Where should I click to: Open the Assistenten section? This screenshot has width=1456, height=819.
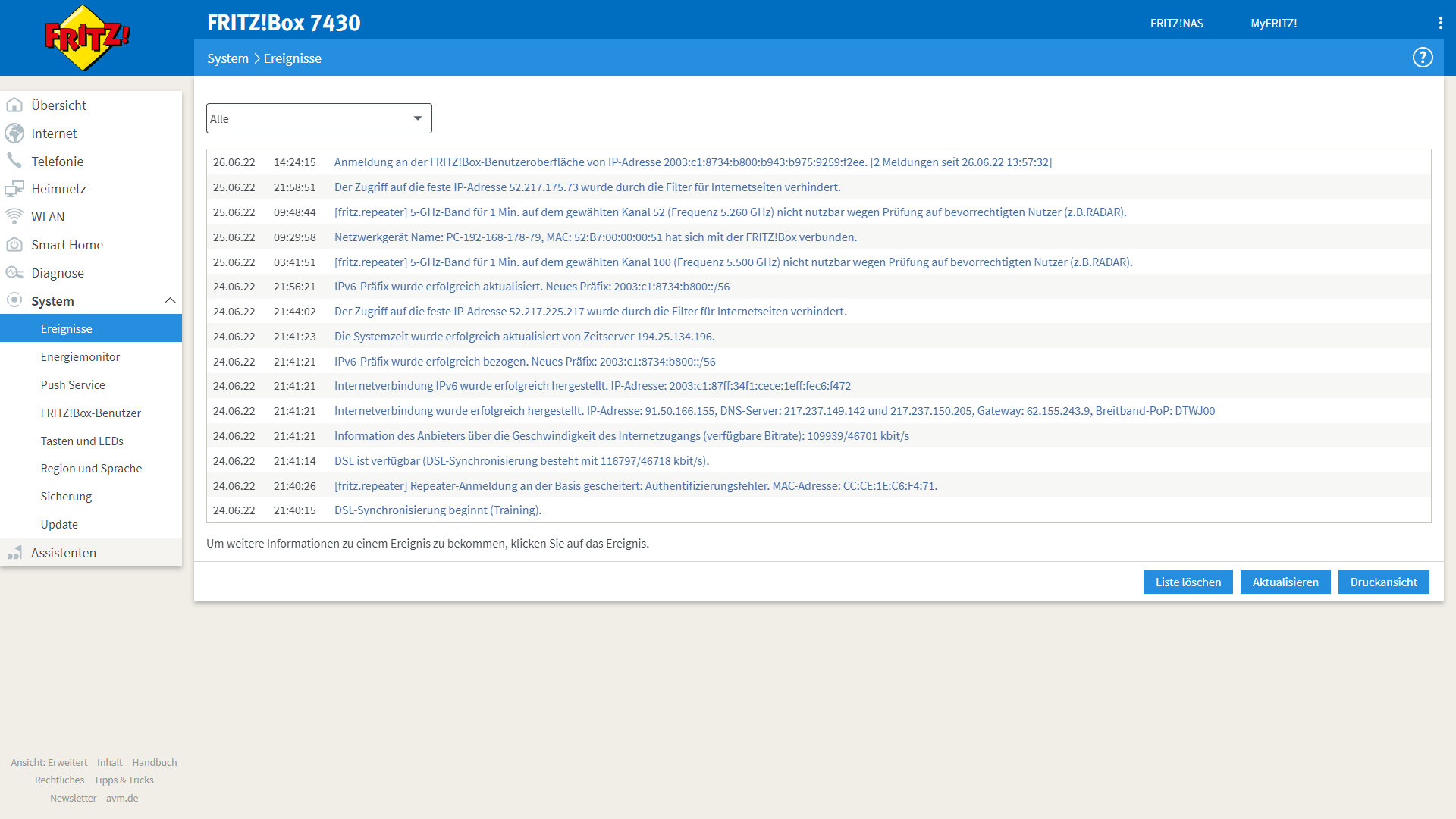tap(64, 553)
